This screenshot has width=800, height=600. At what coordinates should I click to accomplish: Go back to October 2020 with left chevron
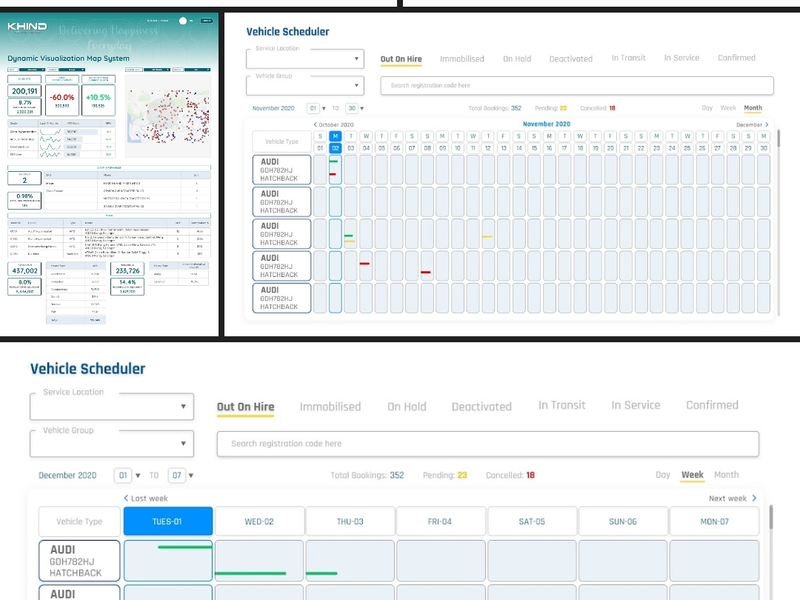pos(315,124)
